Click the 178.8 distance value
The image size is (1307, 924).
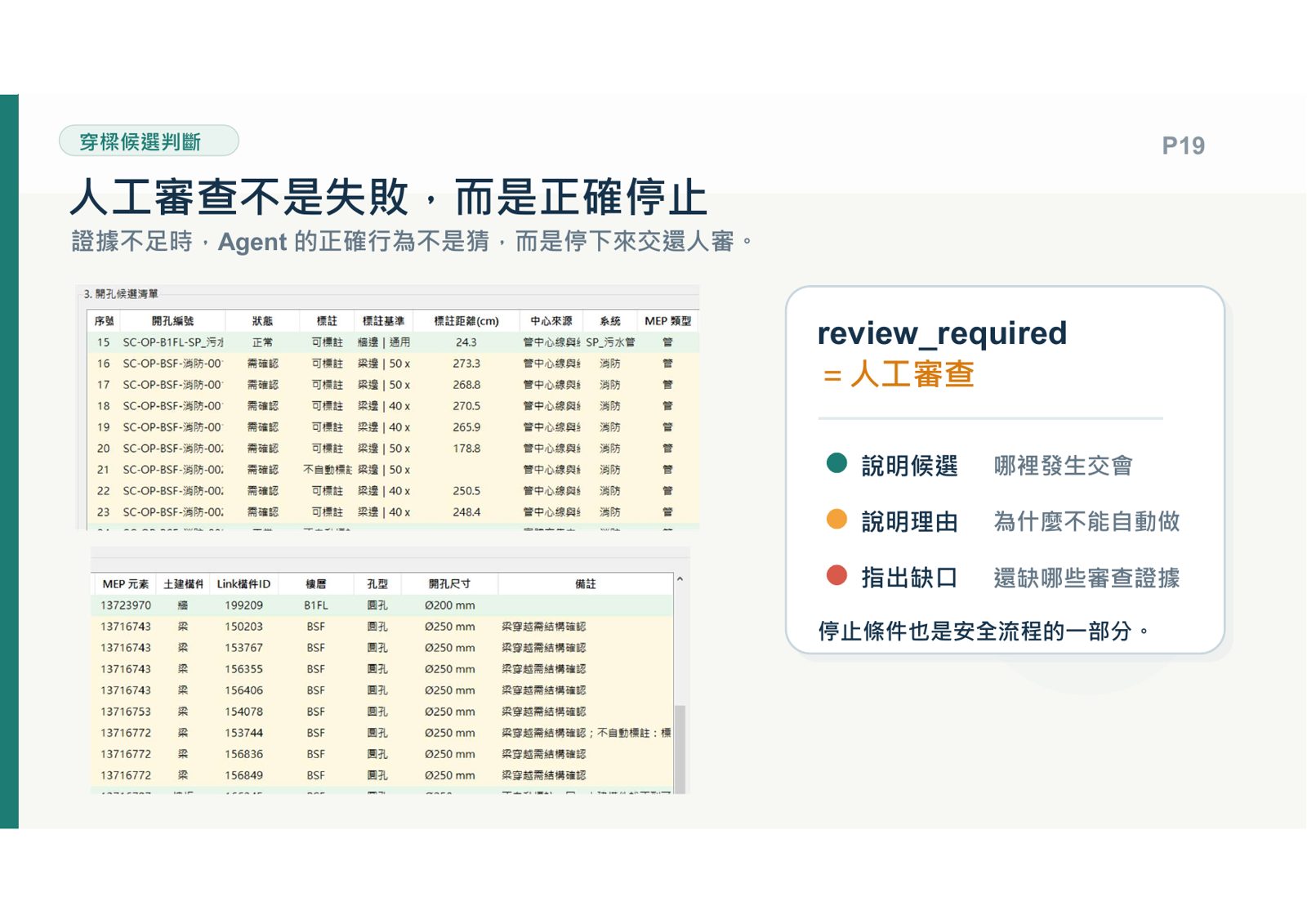coord(466,449)
